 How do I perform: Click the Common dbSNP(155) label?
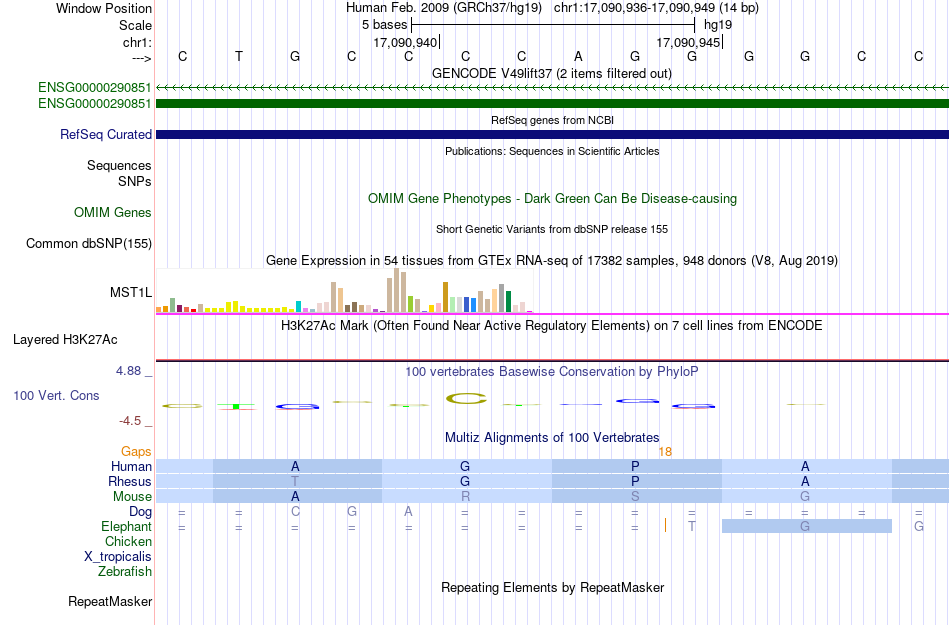[88, 243]
